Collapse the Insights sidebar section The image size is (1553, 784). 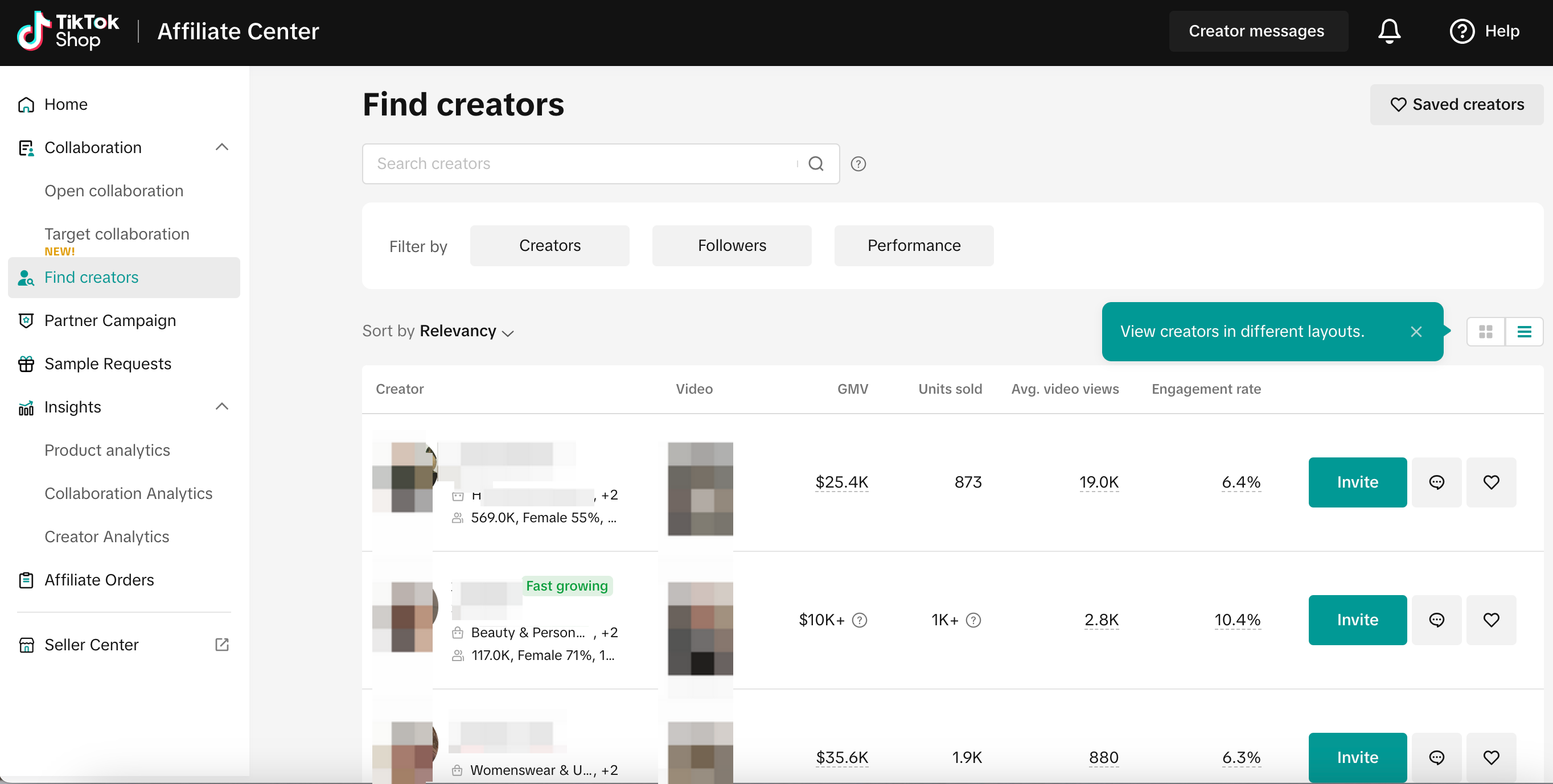pyautogui.click(x=222, y=407)
